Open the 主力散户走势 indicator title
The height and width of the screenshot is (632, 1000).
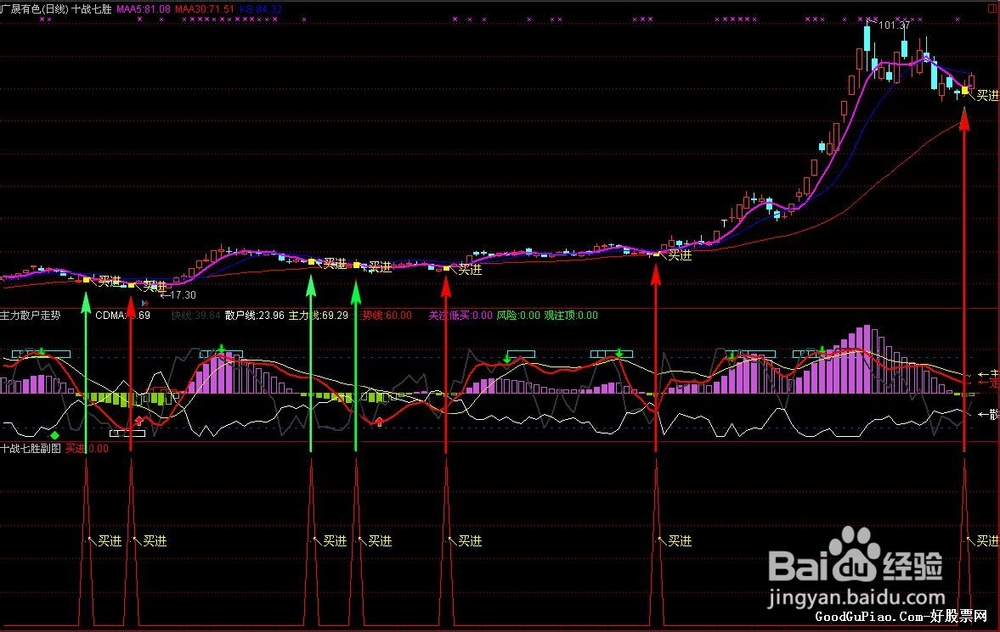pyautogui.click(x=31, y=315)
